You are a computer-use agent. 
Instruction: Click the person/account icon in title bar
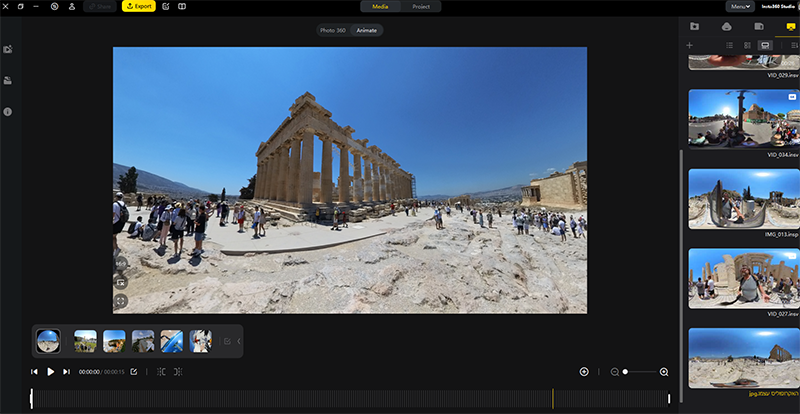[x=72, y=7]
